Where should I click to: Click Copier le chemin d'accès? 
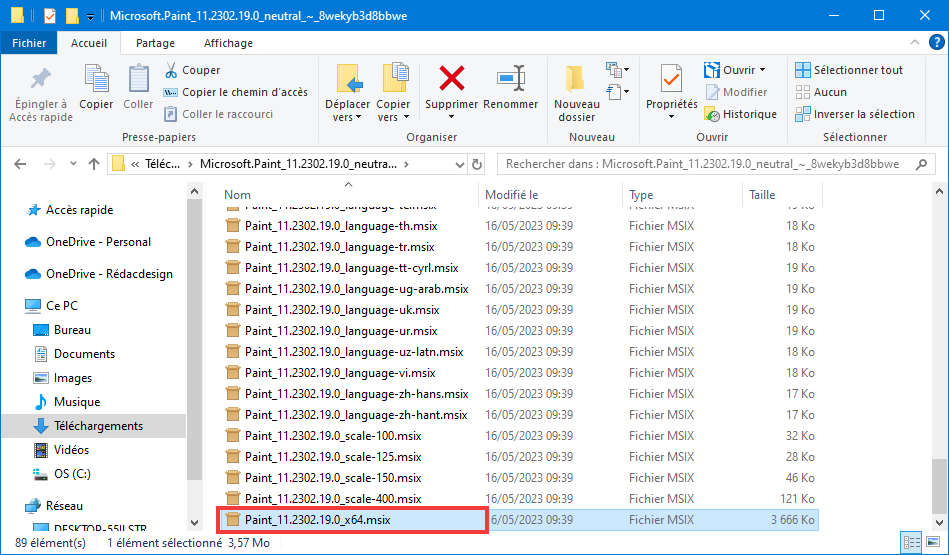[x=236, y=92]
